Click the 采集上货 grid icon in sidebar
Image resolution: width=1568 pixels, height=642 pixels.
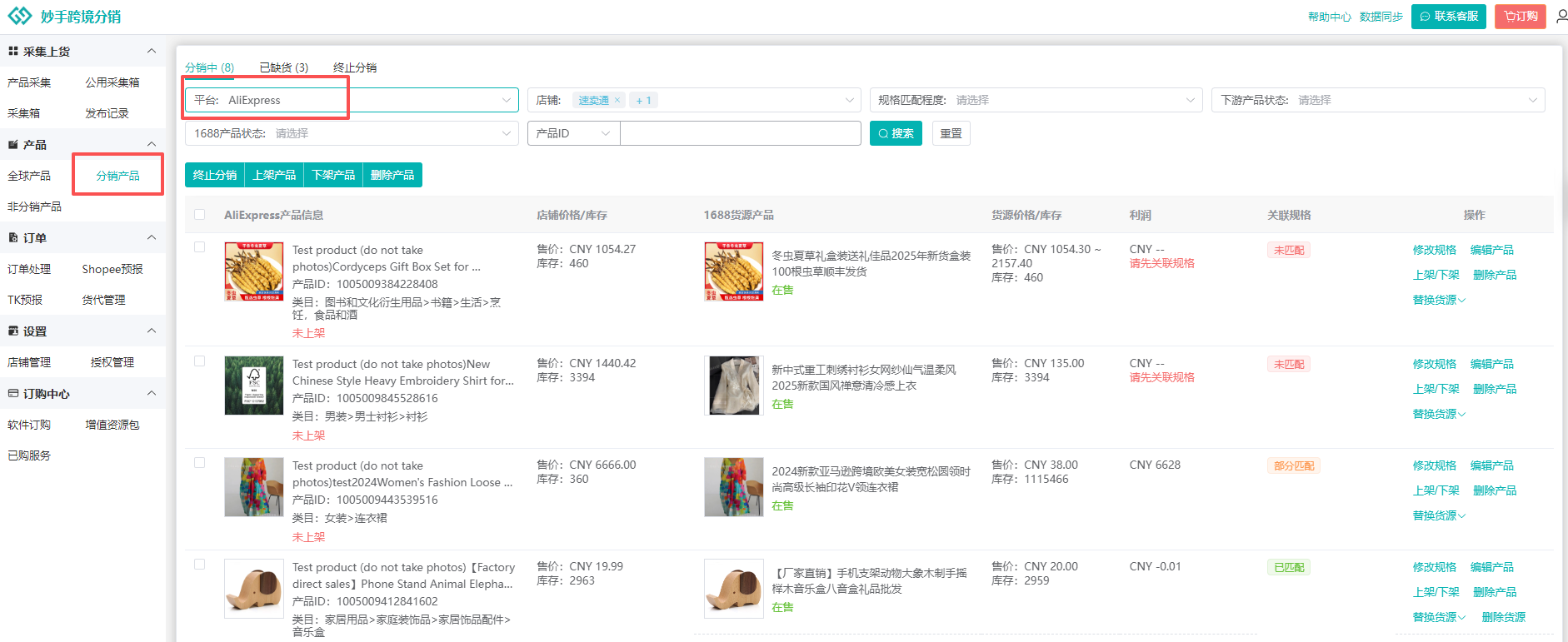(12, 52)
